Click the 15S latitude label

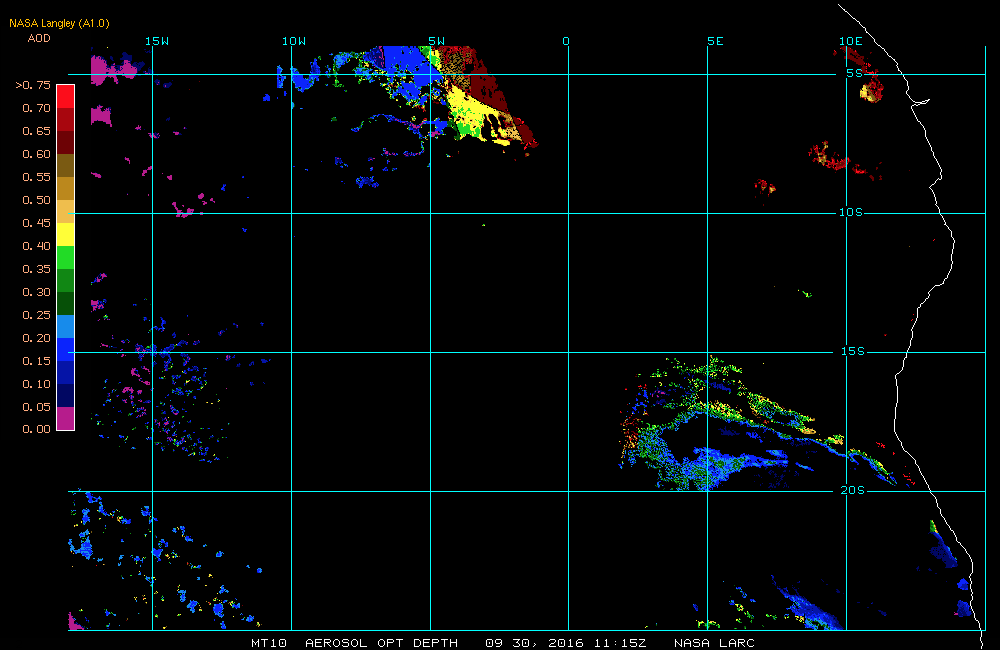(x=853, y=351)
